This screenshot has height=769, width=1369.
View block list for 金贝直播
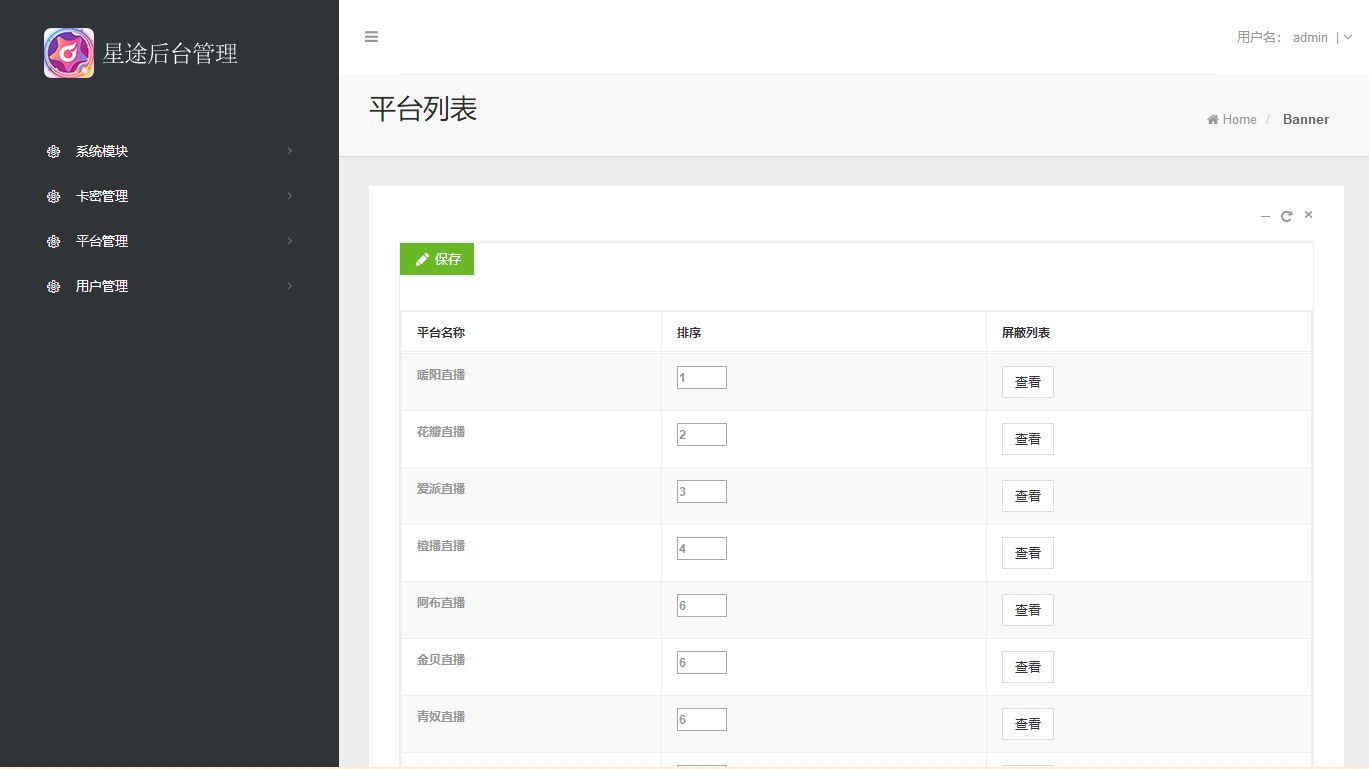(1028, 667)
